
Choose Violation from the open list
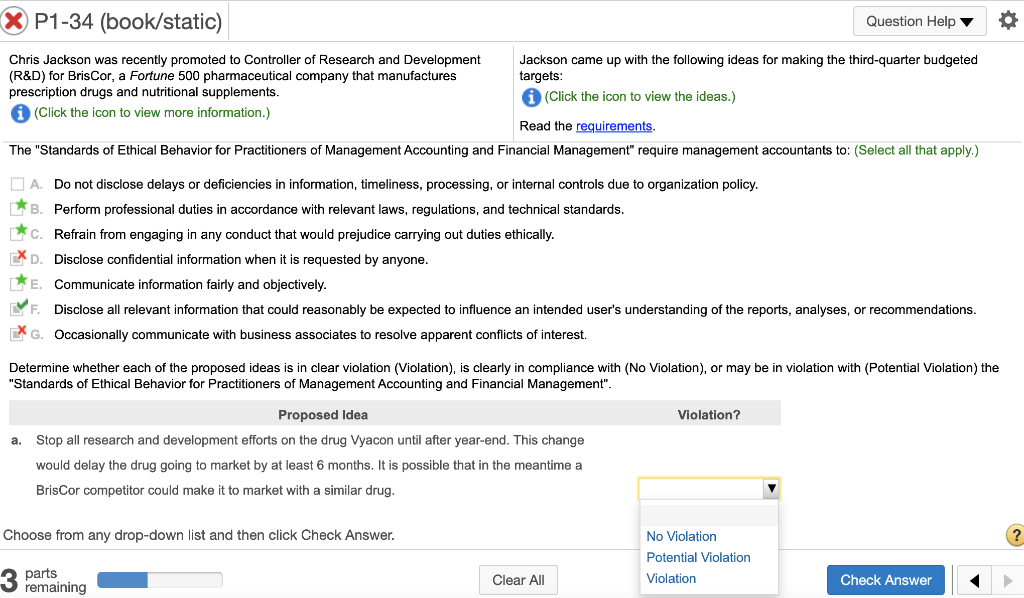[x=671, y=578]
